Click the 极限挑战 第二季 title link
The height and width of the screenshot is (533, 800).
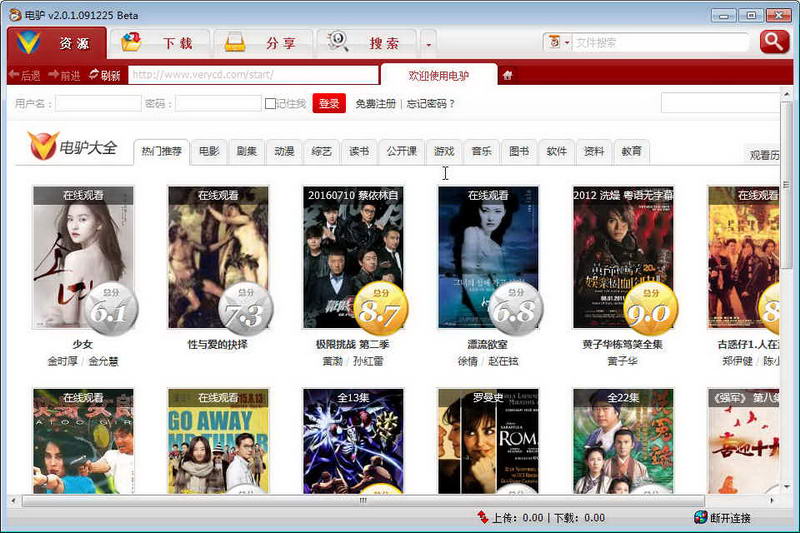pyautogui.click(x=353, y=344)
